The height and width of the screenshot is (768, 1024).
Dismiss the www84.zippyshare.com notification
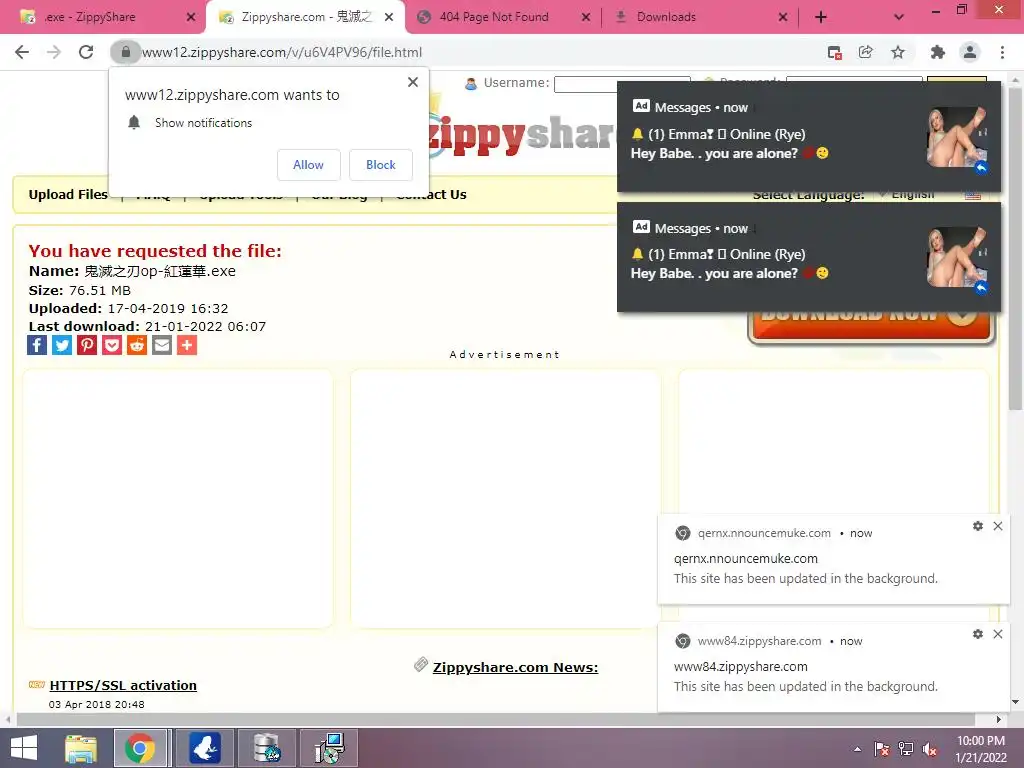(998, 633)
